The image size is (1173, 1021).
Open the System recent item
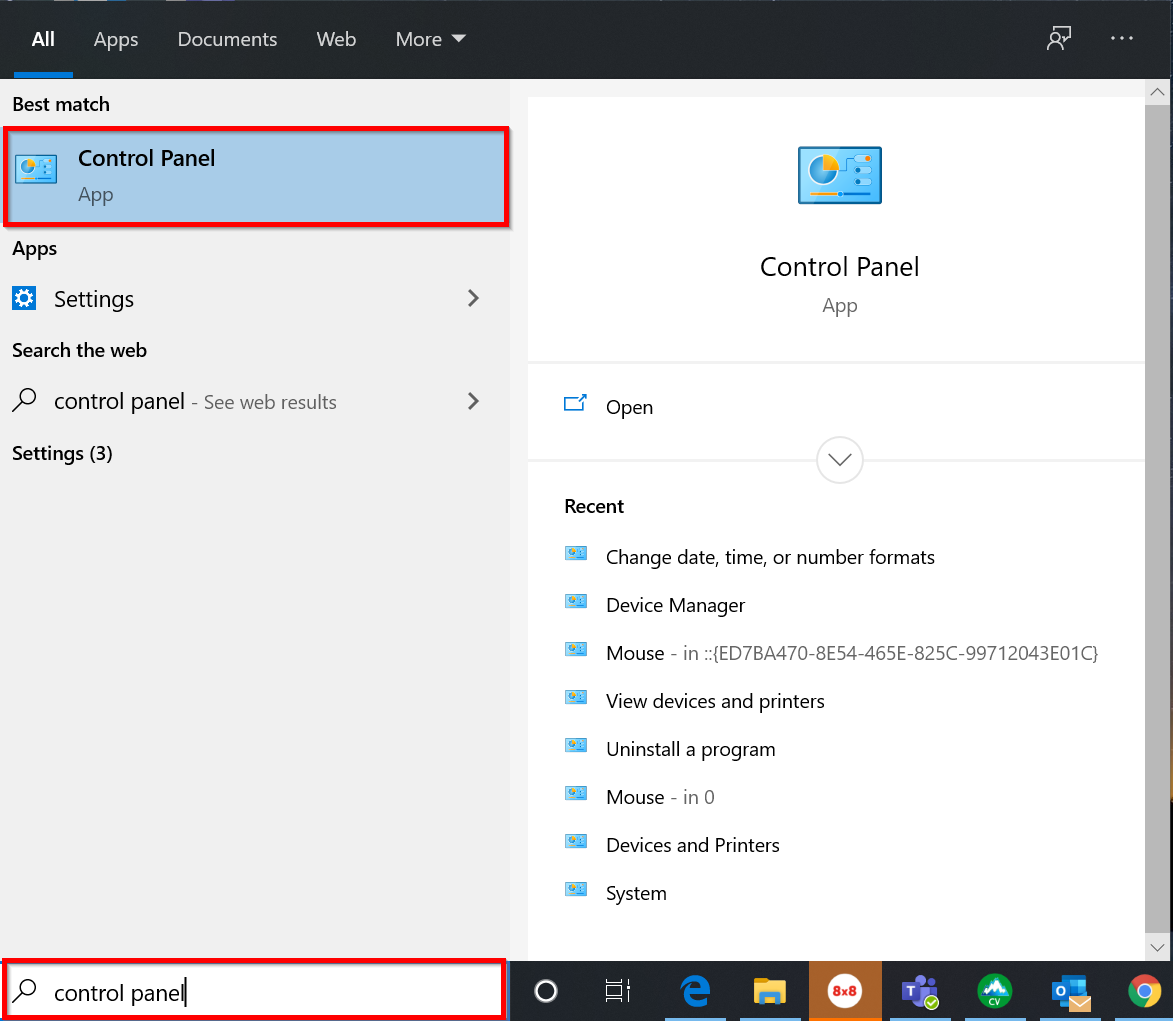tap(636, 893)
